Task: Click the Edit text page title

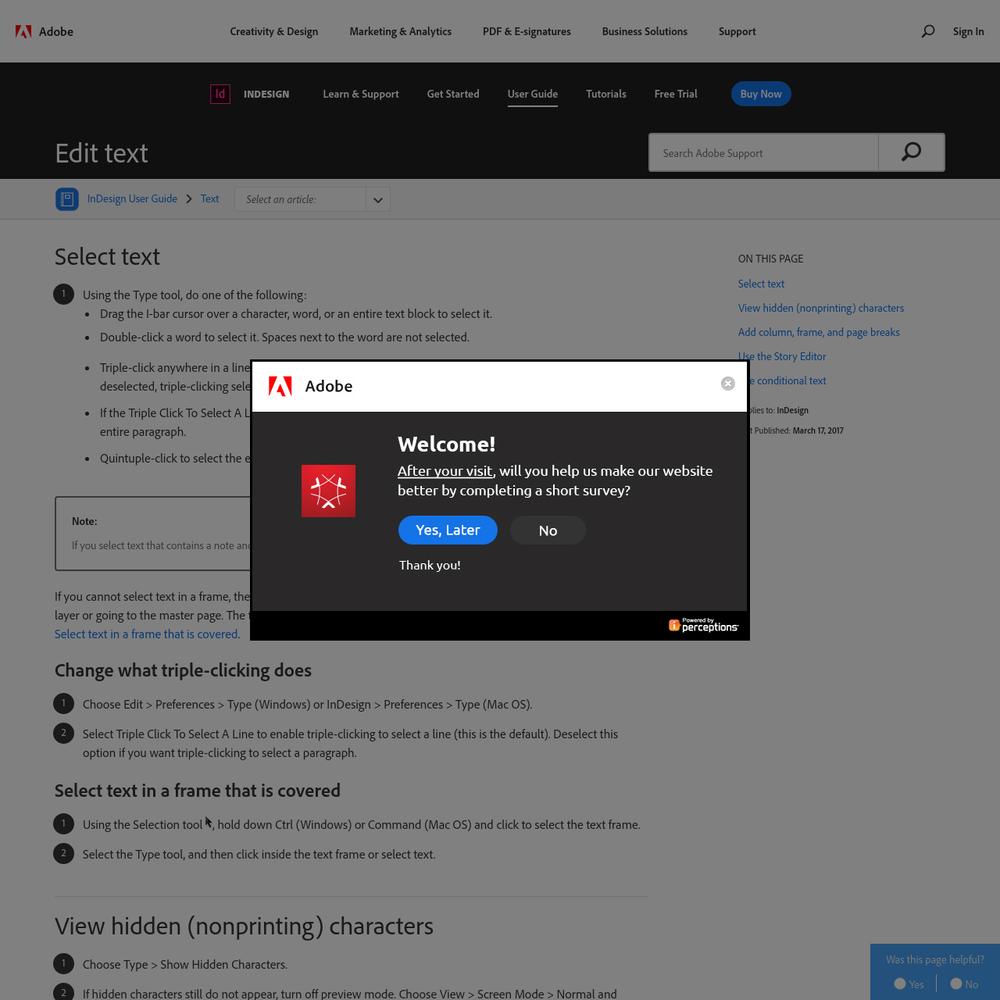Action: pyautogui.click(x=101, y=153)
